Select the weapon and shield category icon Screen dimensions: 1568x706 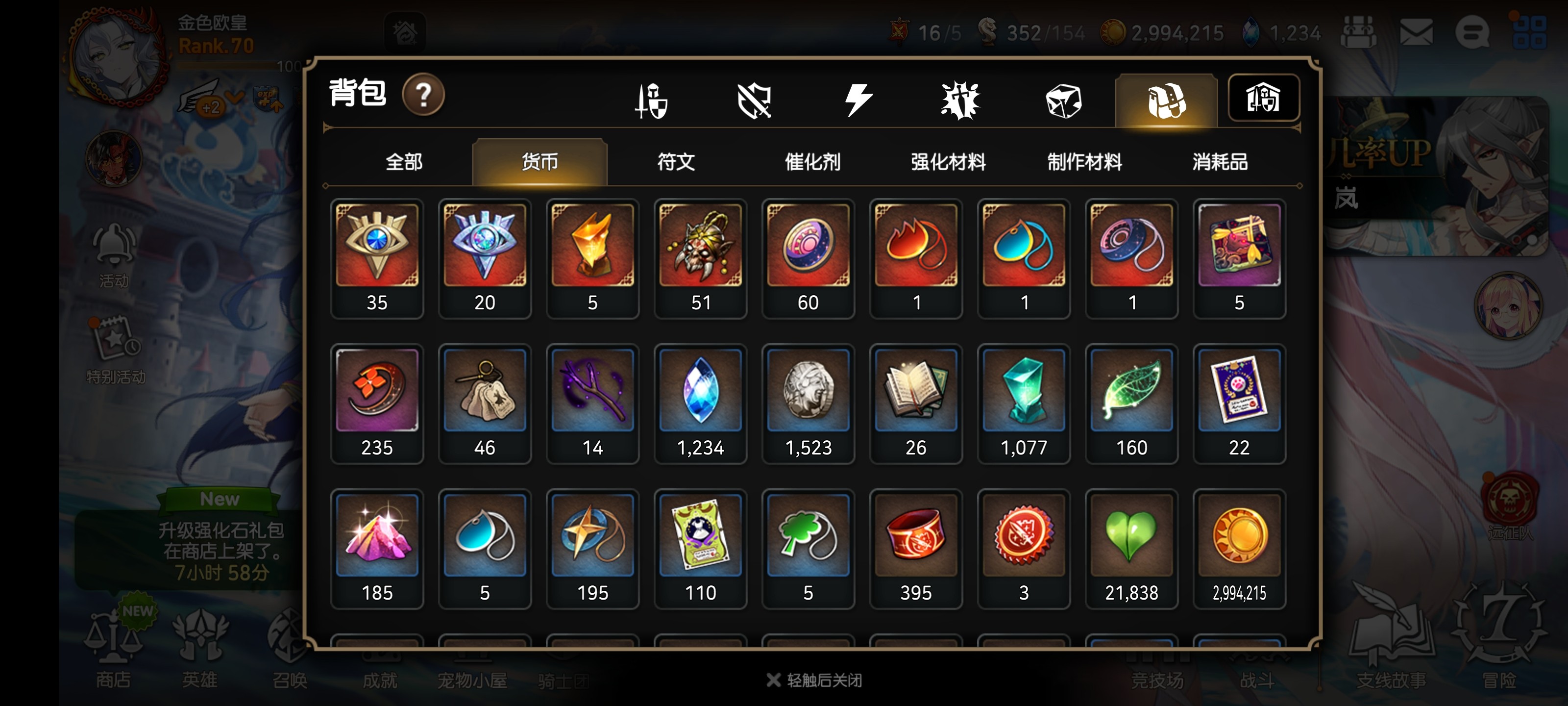[651, 101]
